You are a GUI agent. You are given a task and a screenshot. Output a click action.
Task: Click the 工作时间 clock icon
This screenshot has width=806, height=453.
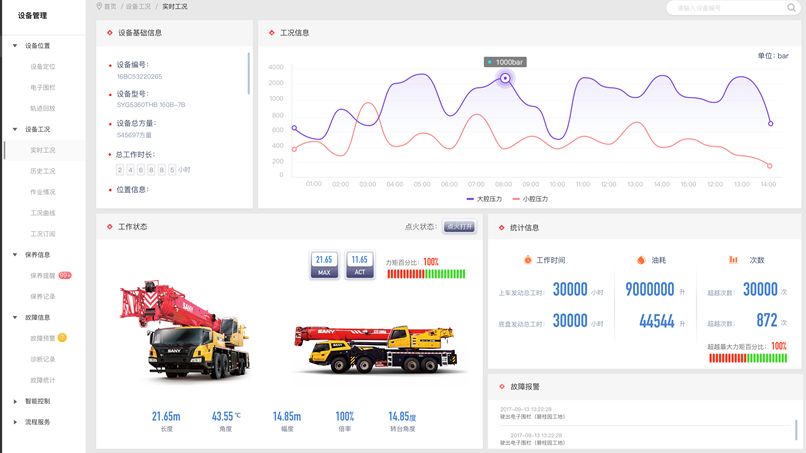pyautogui.click(x=528, y=260)
